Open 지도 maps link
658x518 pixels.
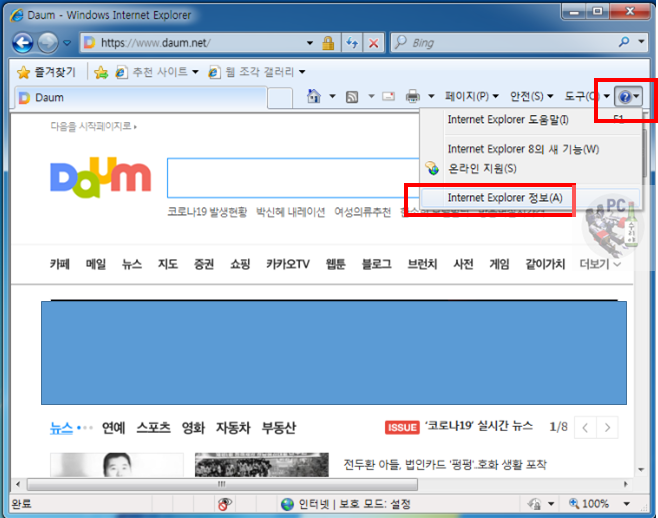click(168, 264)
